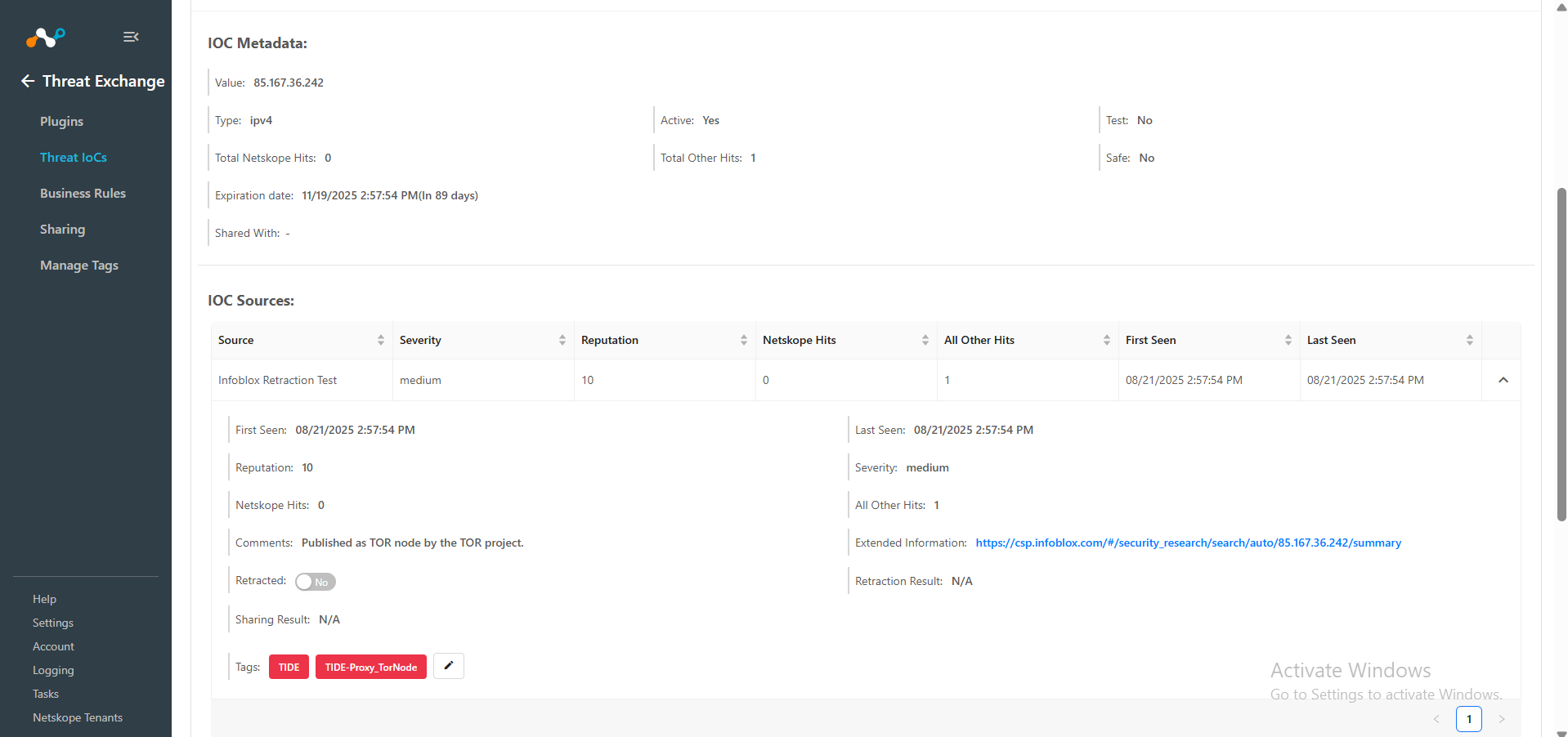Go to previous page arrow
Viewport: 1568px width, 737px height.
(1436, 719)
